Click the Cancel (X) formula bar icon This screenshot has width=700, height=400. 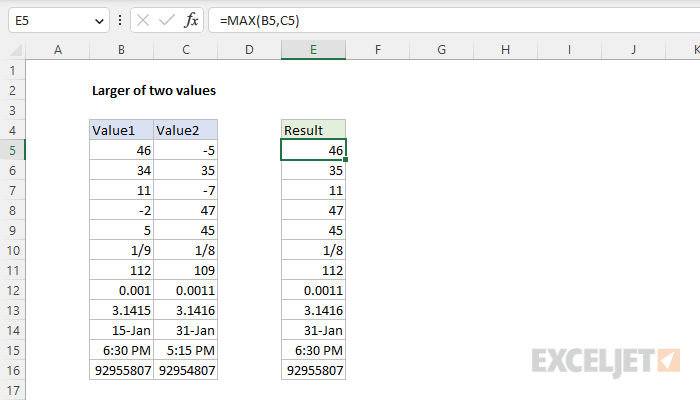click(143, 20)
